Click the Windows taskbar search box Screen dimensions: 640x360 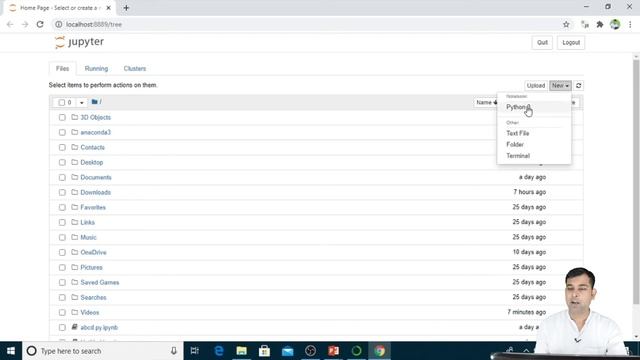102,351
